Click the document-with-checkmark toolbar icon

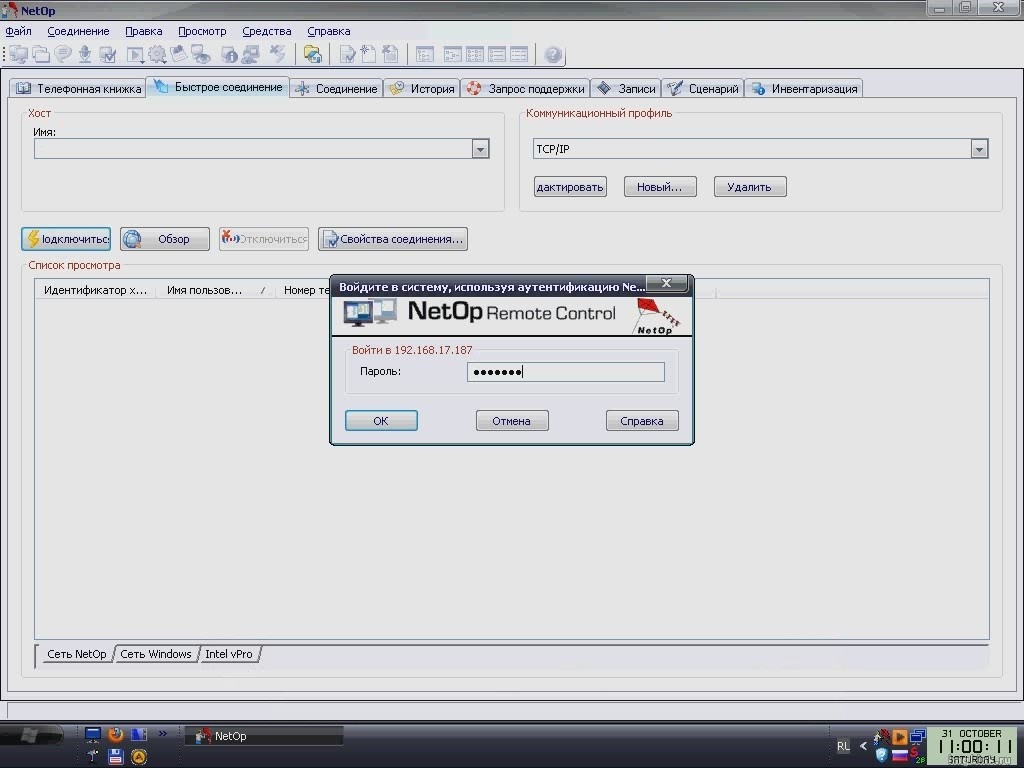click(347, 55)
